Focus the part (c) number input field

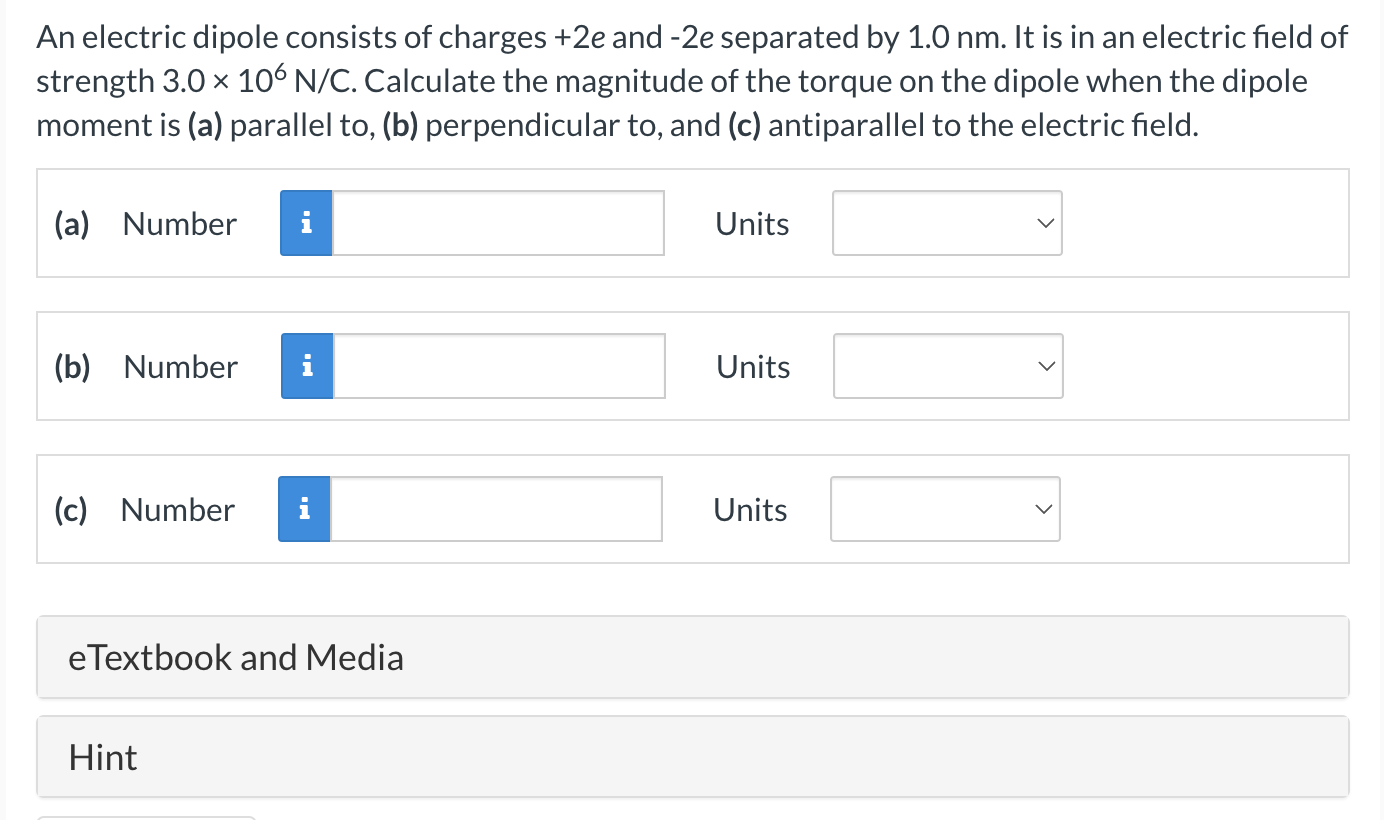(495, 509)
